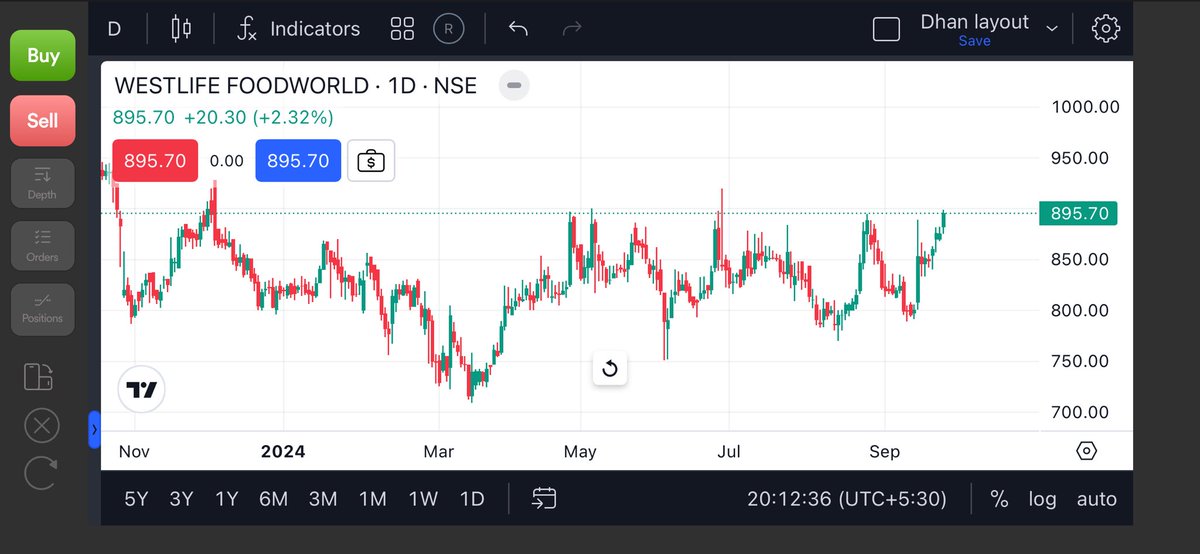Click the refresh icon in left sidebar
This screenshot has width=1200, height=554.
[40, 473]
